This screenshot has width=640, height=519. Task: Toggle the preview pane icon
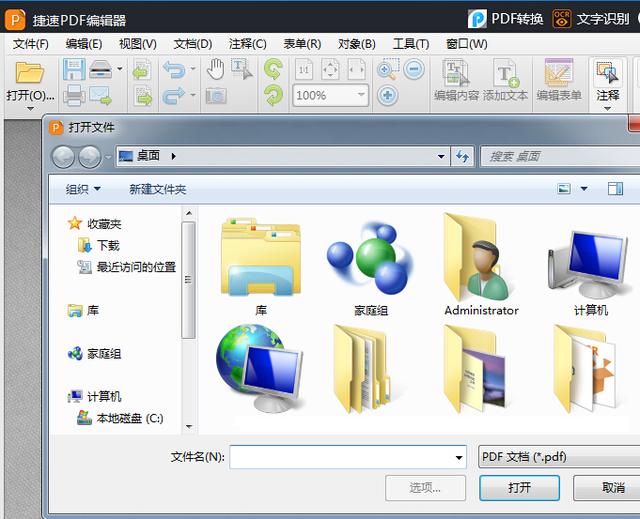click(x=615, y=189)
